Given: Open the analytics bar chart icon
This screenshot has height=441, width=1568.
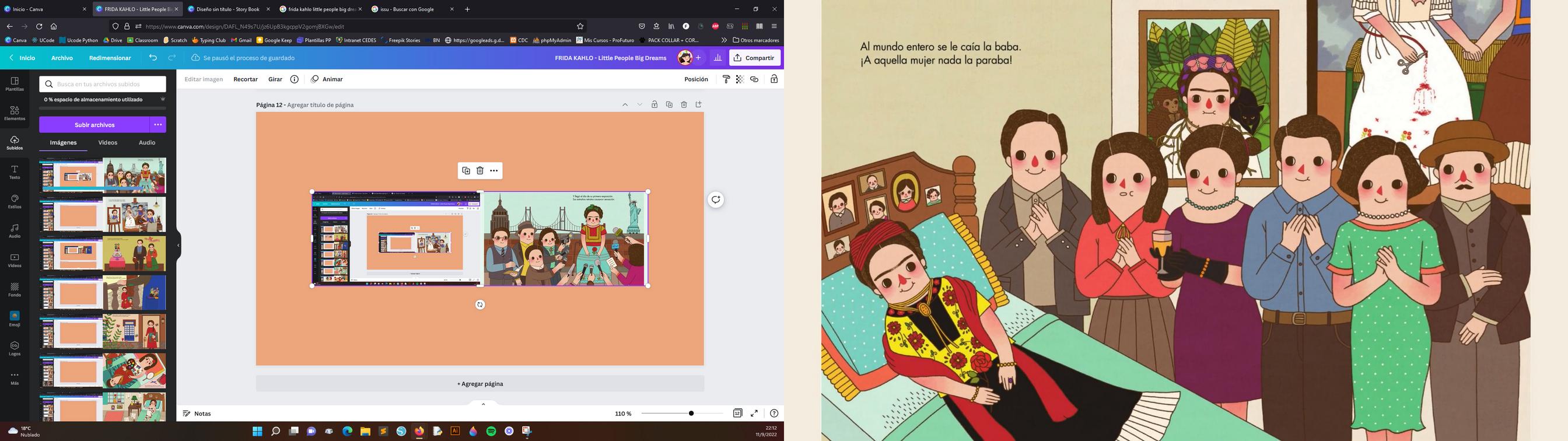Looking at the screenshot, I should pyautogui.click(x=717, y=58).
